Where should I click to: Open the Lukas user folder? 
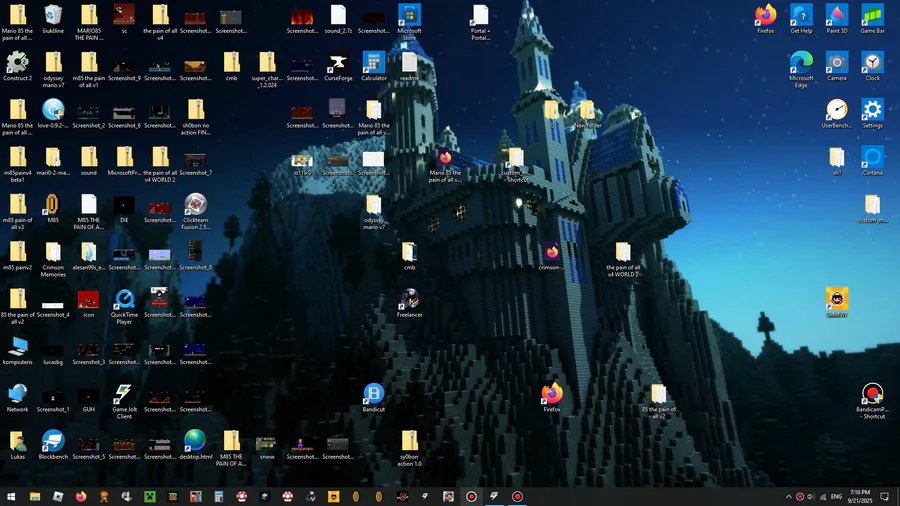pos(17,441)
